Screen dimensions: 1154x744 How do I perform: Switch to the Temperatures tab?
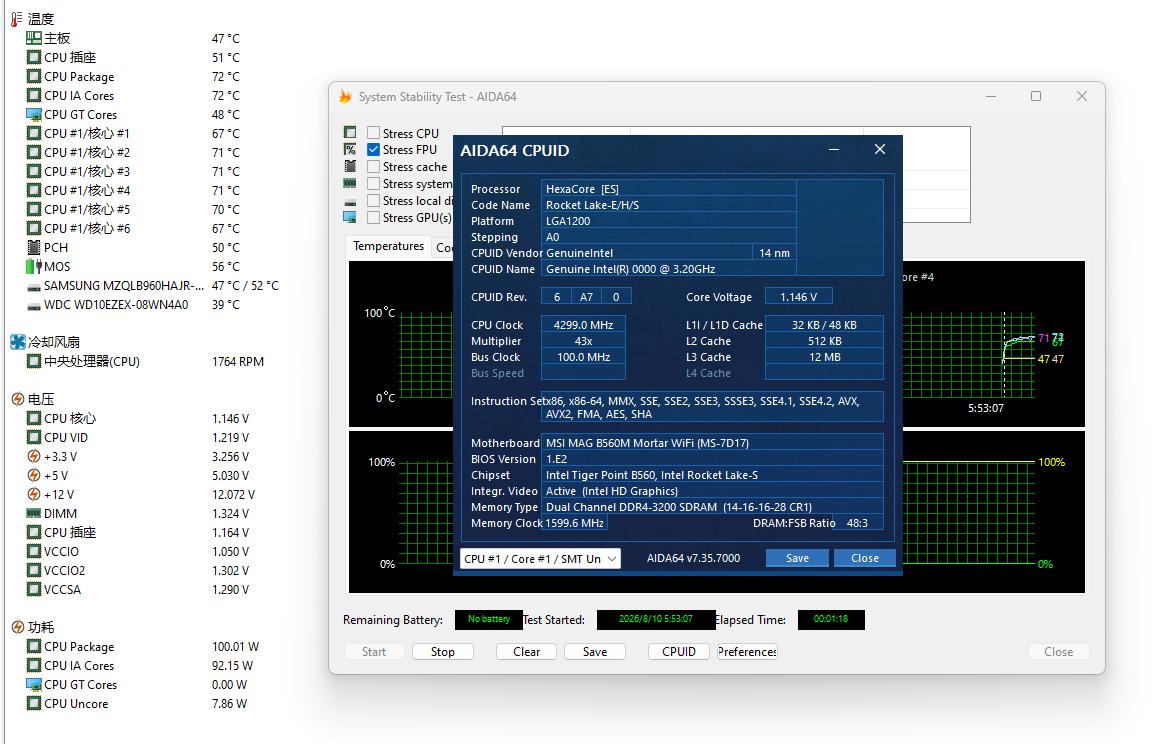coord(389,247)
